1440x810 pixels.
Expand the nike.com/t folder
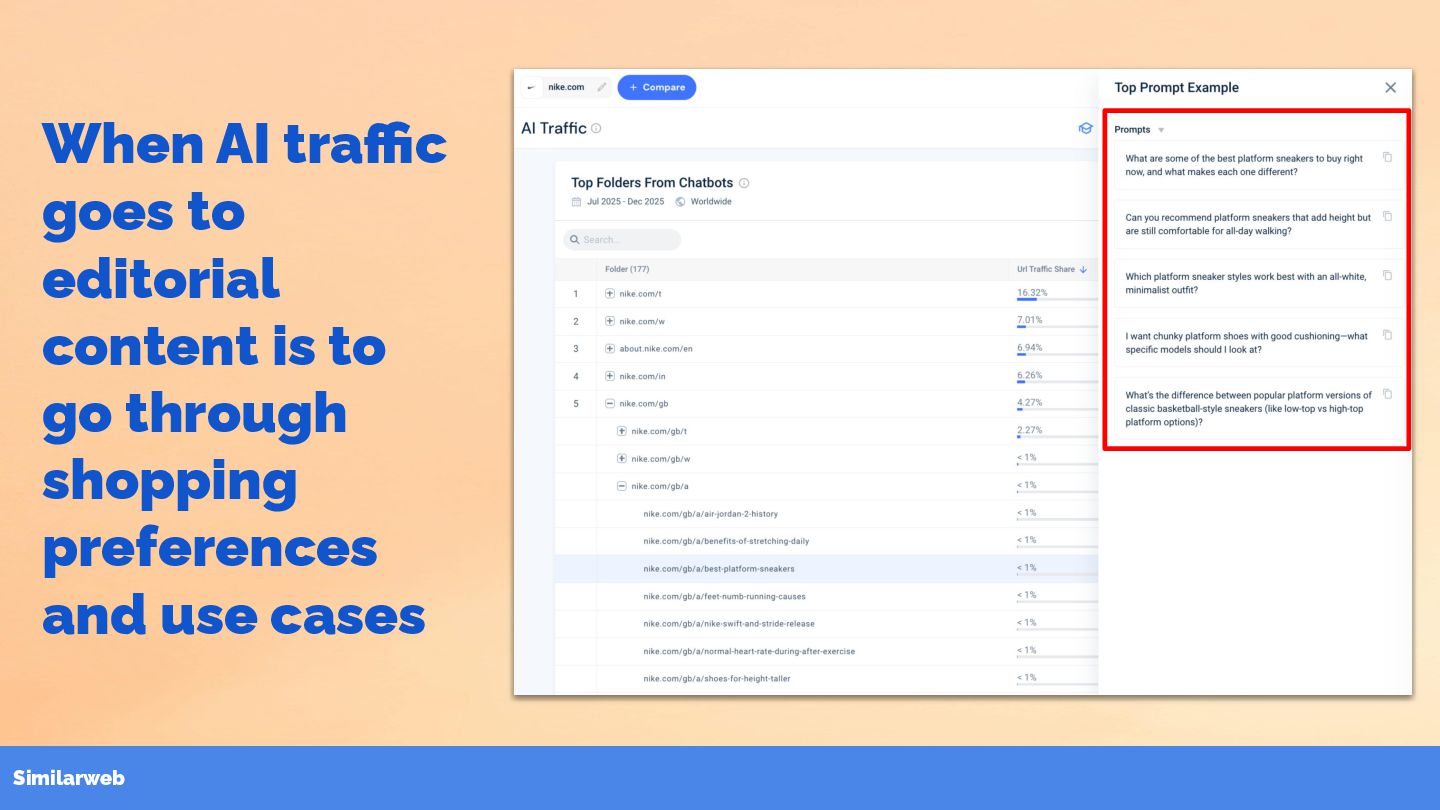pyautogui.click(x=610, y=294)
